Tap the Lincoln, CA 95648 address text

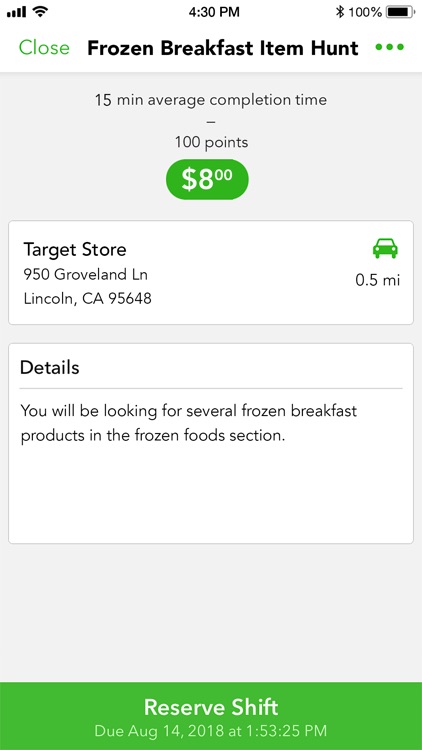click(x=88, y=298)
